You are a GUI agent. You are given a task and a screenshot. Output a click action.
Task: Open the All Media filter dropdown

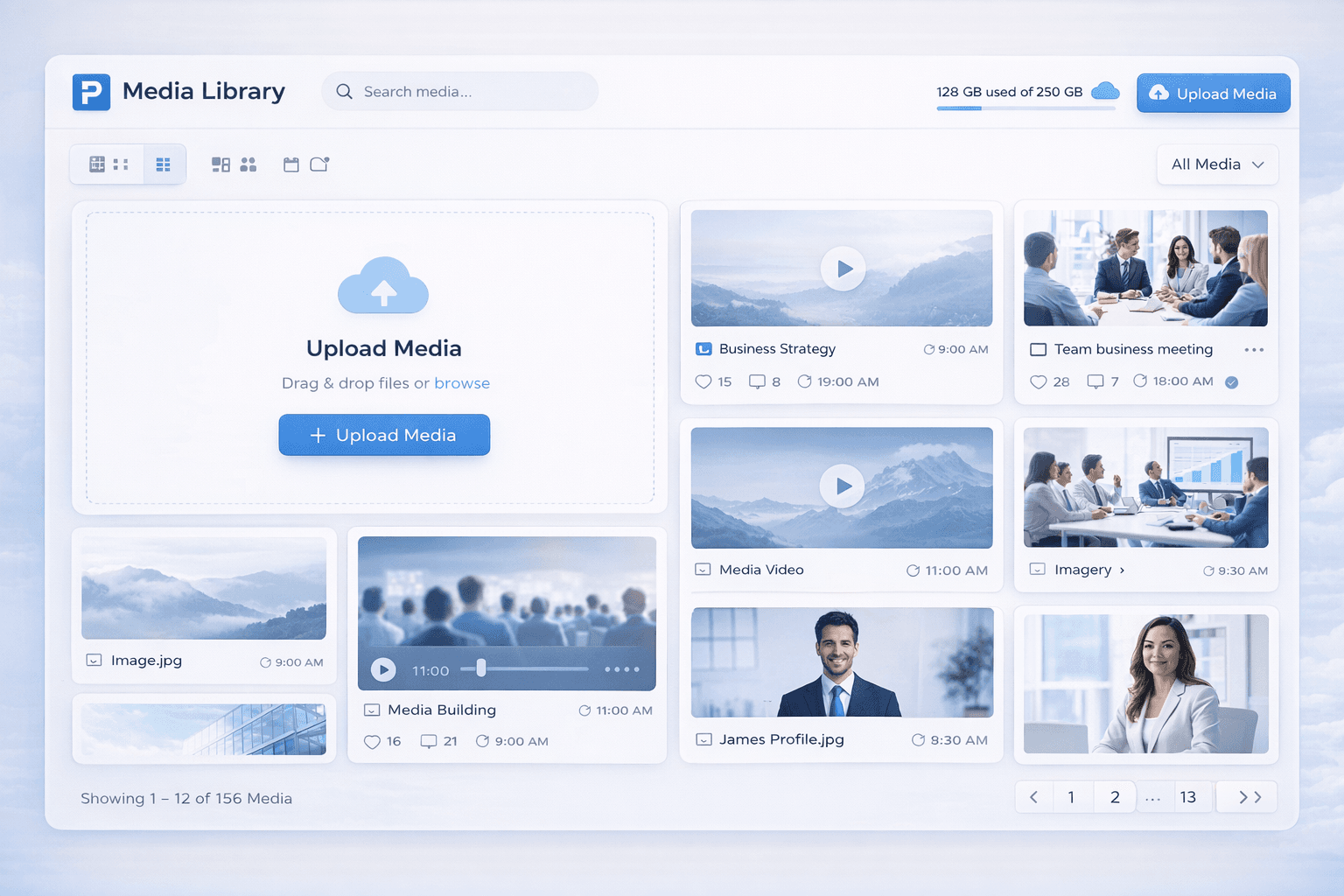click(1217, 164)
